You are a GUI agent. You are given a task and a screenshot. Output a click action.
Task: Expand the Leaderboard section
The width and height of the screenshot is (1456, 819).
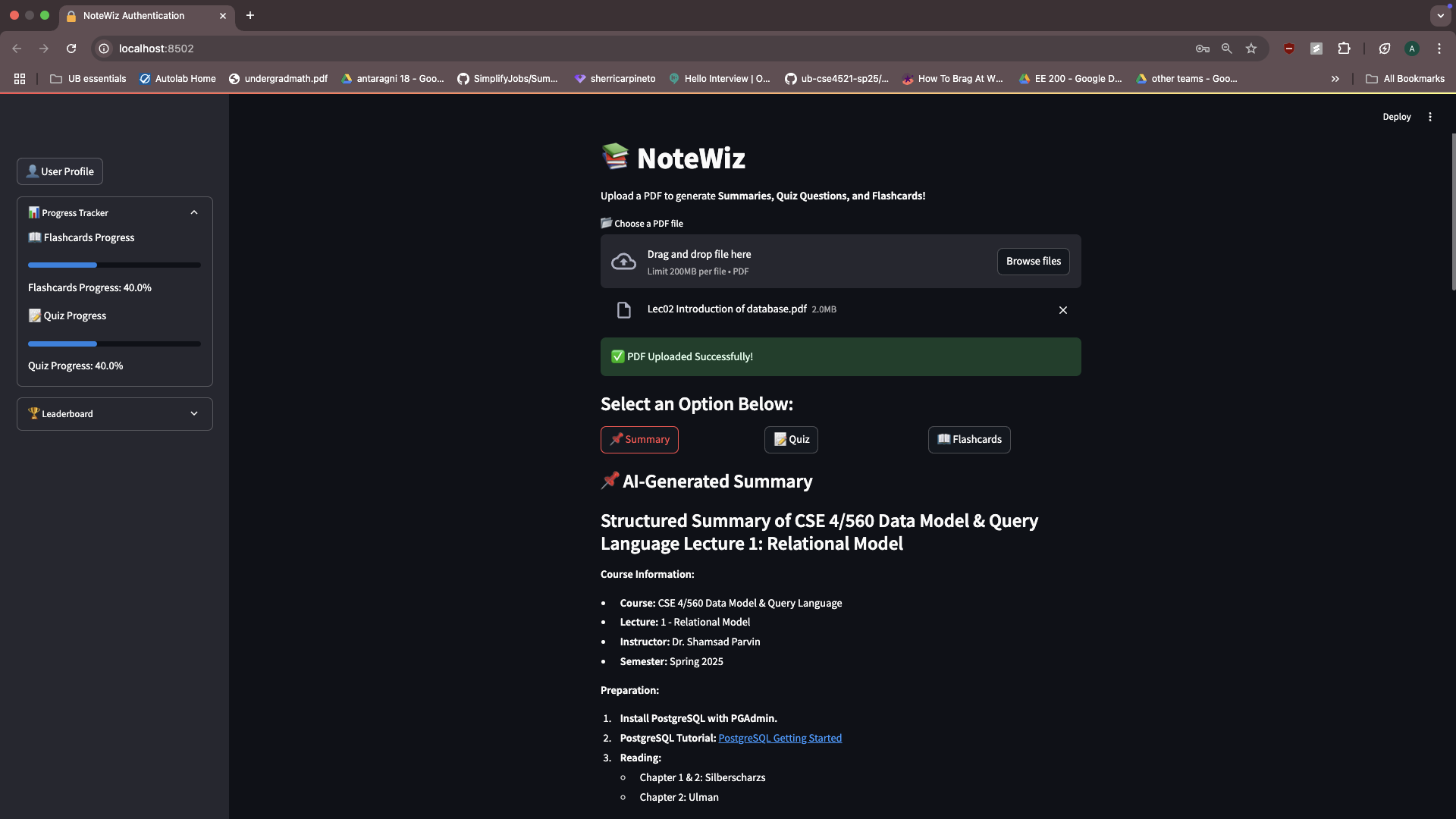[x=194, y=414]
